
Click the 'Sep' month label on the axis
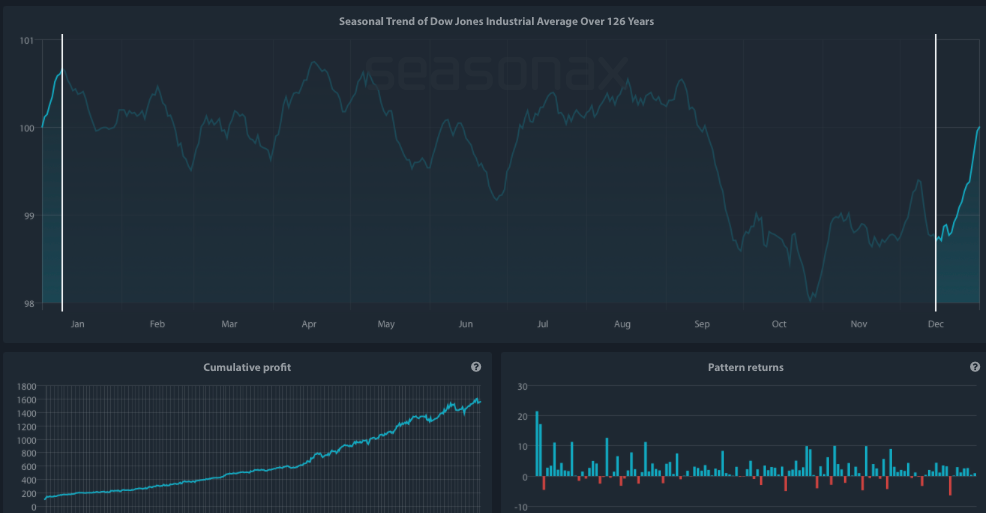[702, 324]
